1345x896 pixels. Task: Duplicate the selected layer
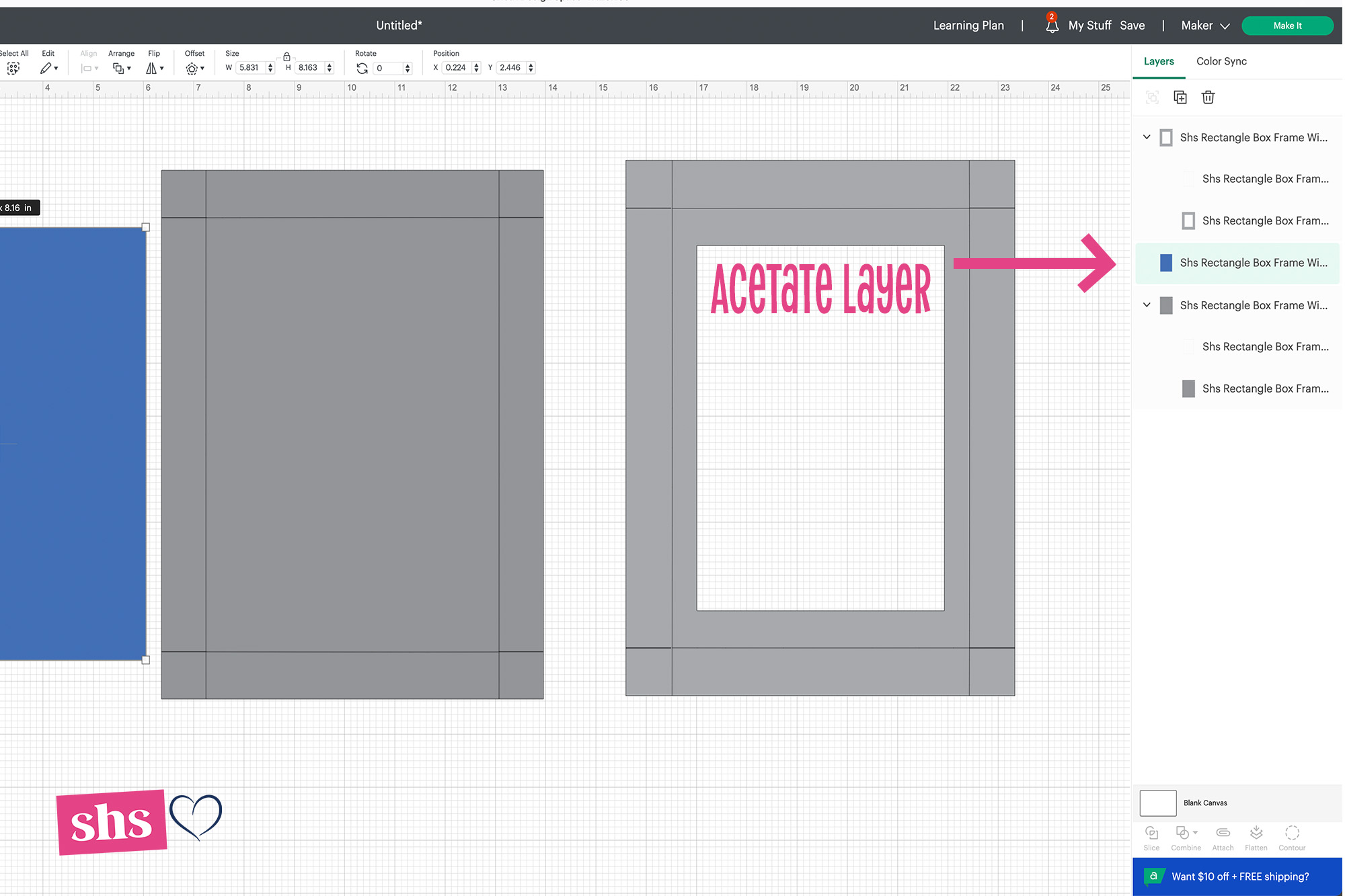click(x=1180, y=97)
